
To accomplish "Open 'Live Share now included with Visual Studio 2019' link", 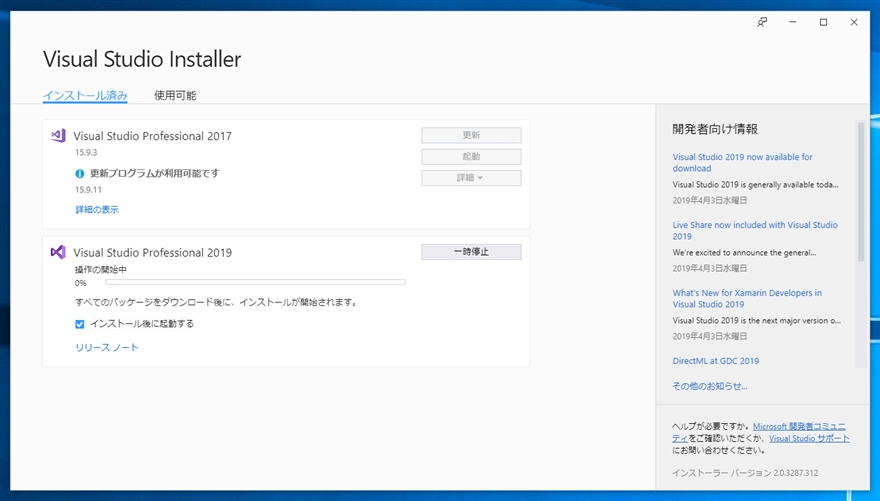I will click(755, 231).
